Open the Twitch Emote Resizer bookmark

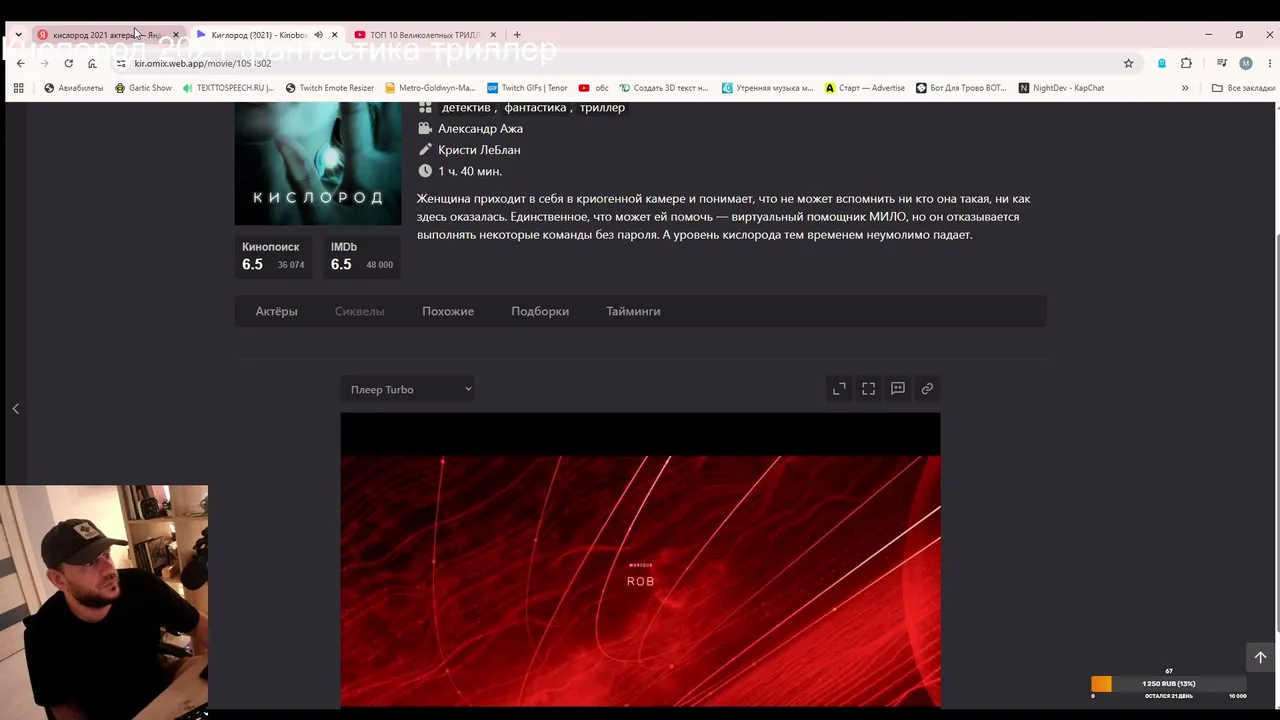330,88
